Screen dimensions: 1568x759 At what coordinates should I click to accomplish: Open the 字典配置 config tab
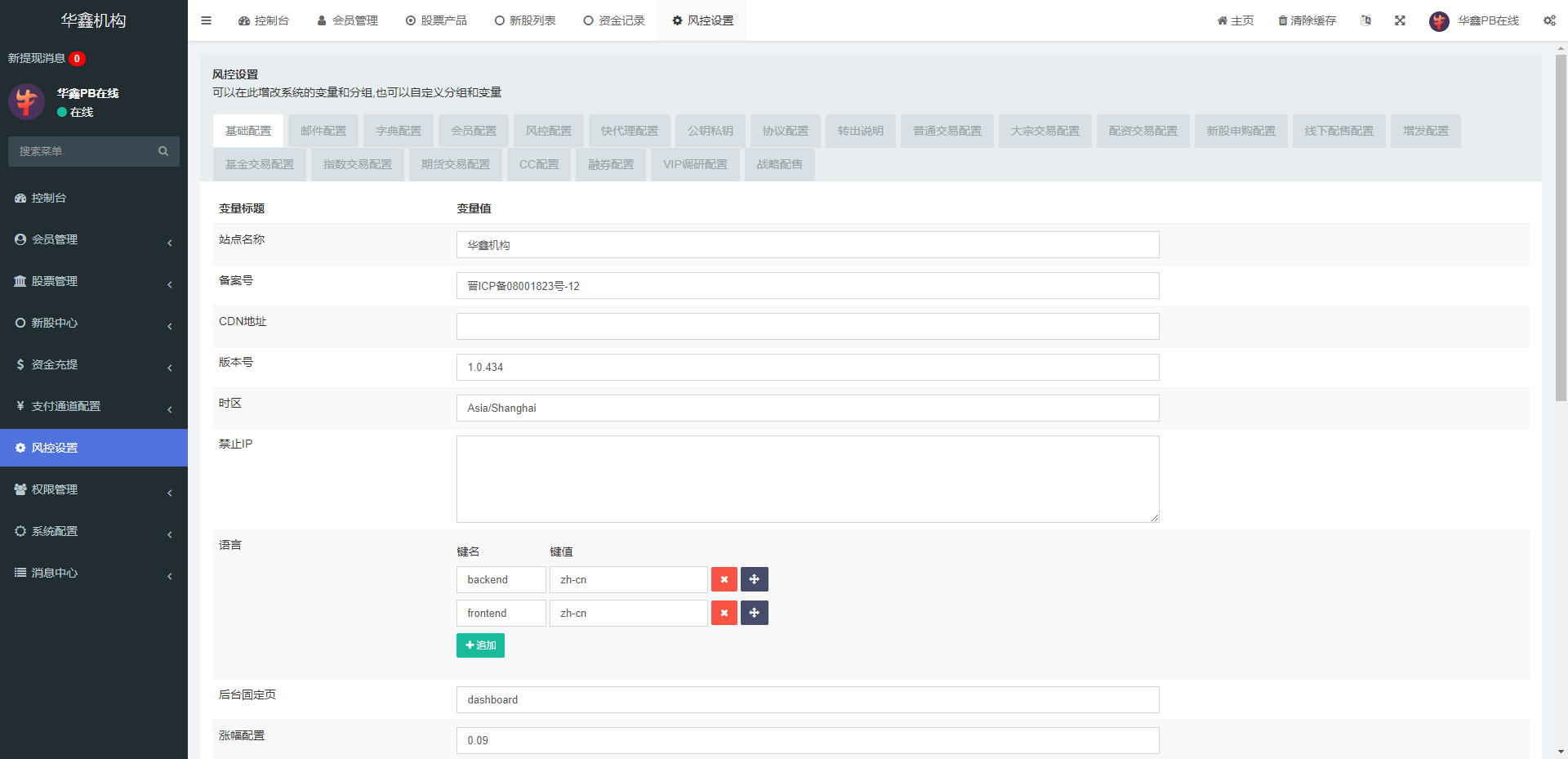(399, 131)
